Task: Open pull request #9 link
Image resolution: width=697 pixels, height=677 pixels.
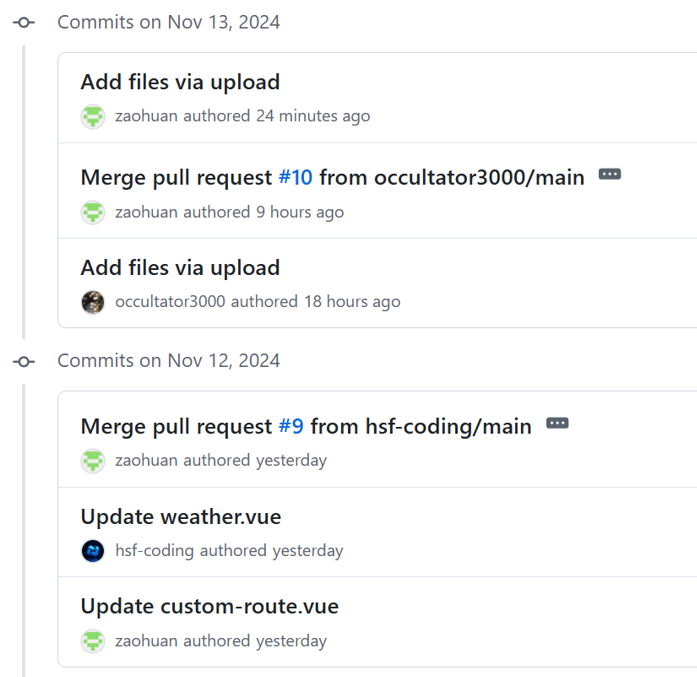Action: pos(290,426)
